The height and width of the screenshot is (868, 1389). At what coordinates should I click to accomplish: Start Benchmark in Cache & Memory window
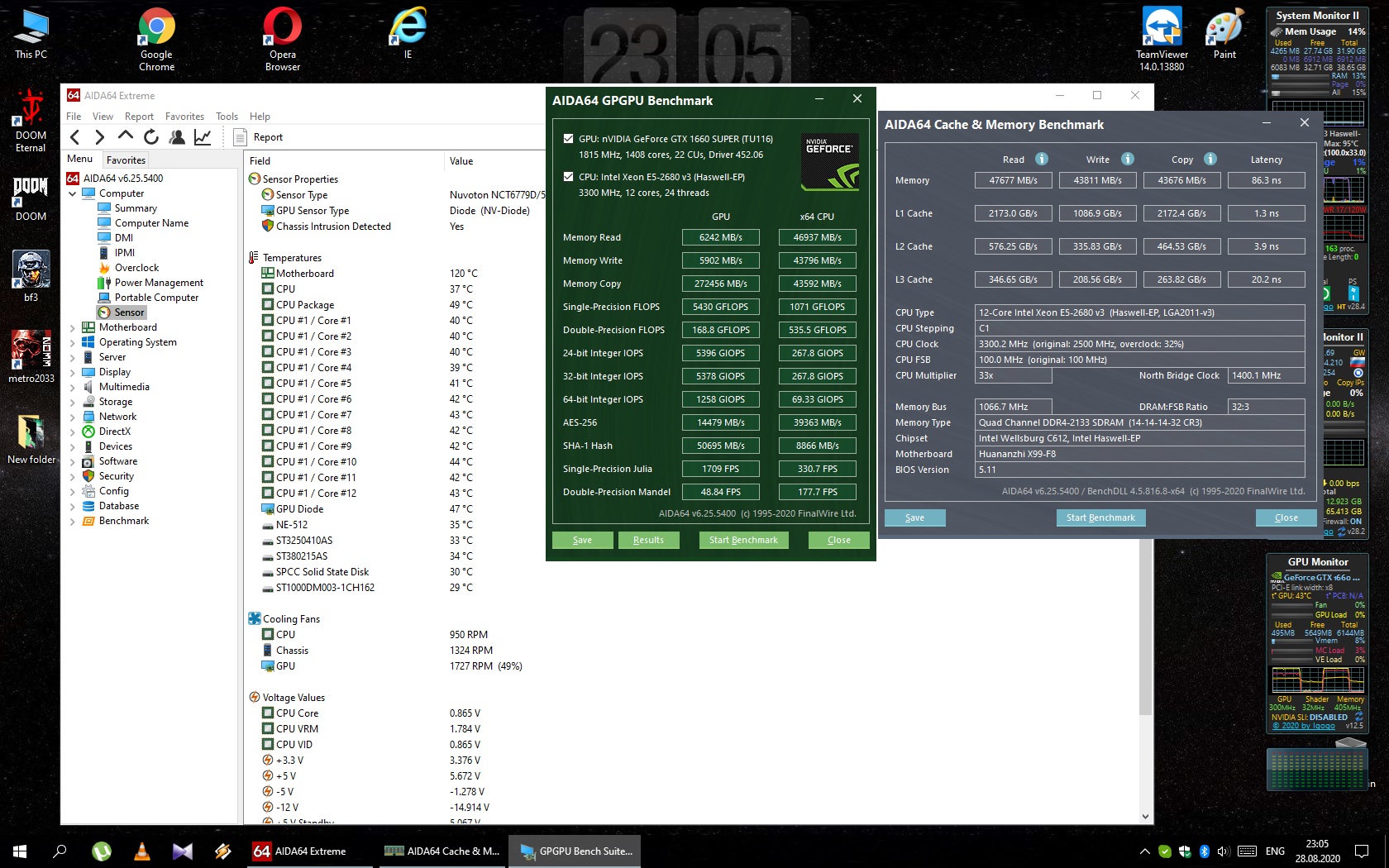pos(1100,517)
